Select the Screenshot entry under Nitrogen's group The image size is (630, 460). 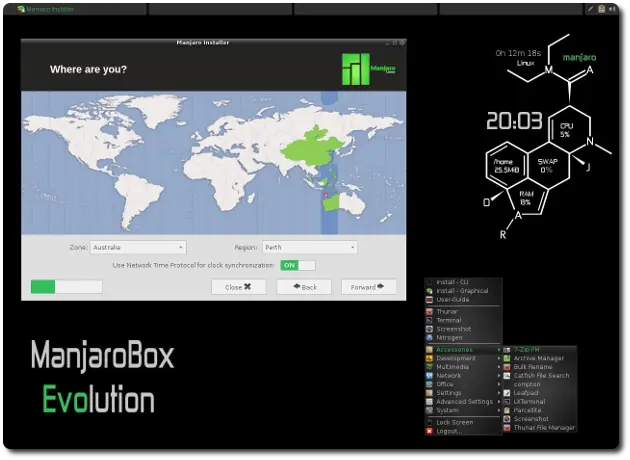click(463, 329)
